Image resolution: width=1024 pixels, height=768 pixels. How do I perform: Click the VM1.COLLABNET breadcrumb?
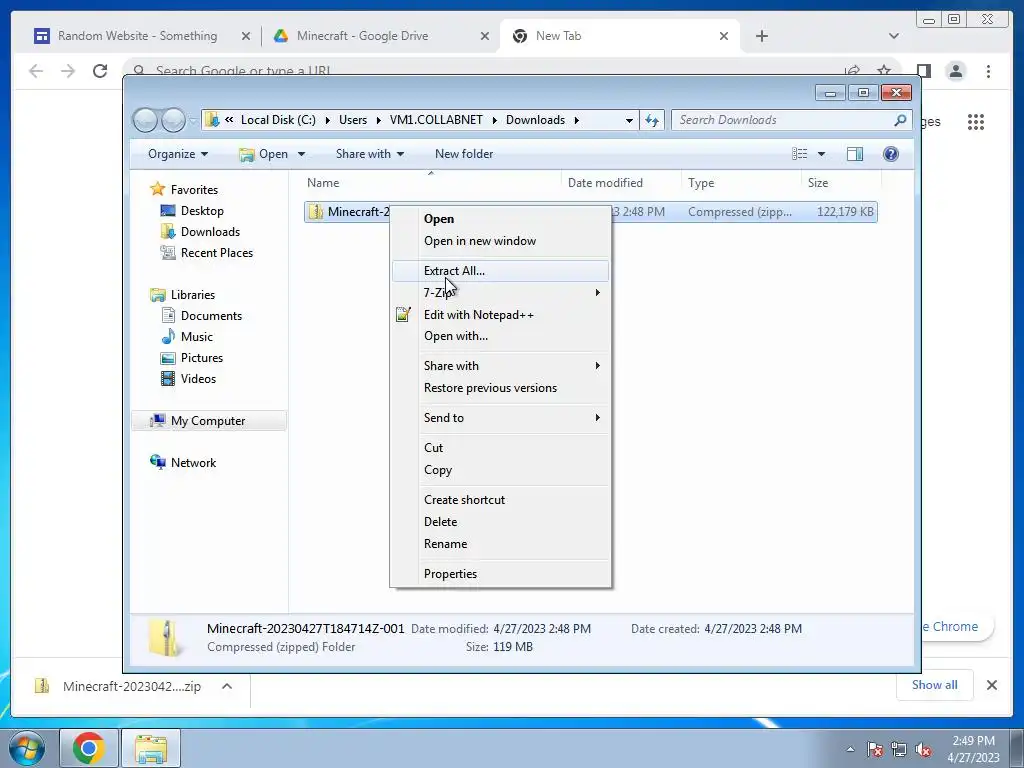pyautogui.click(x=436, y=120)
